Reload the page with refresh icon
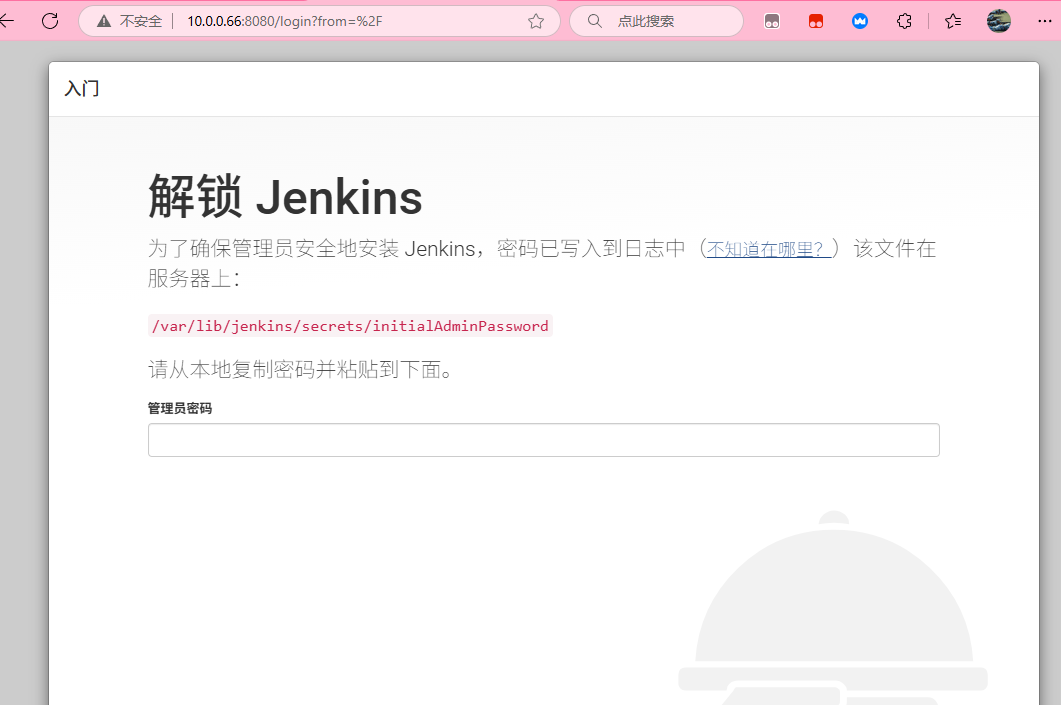Screen dimensions: 1061x705 (50, 21)
